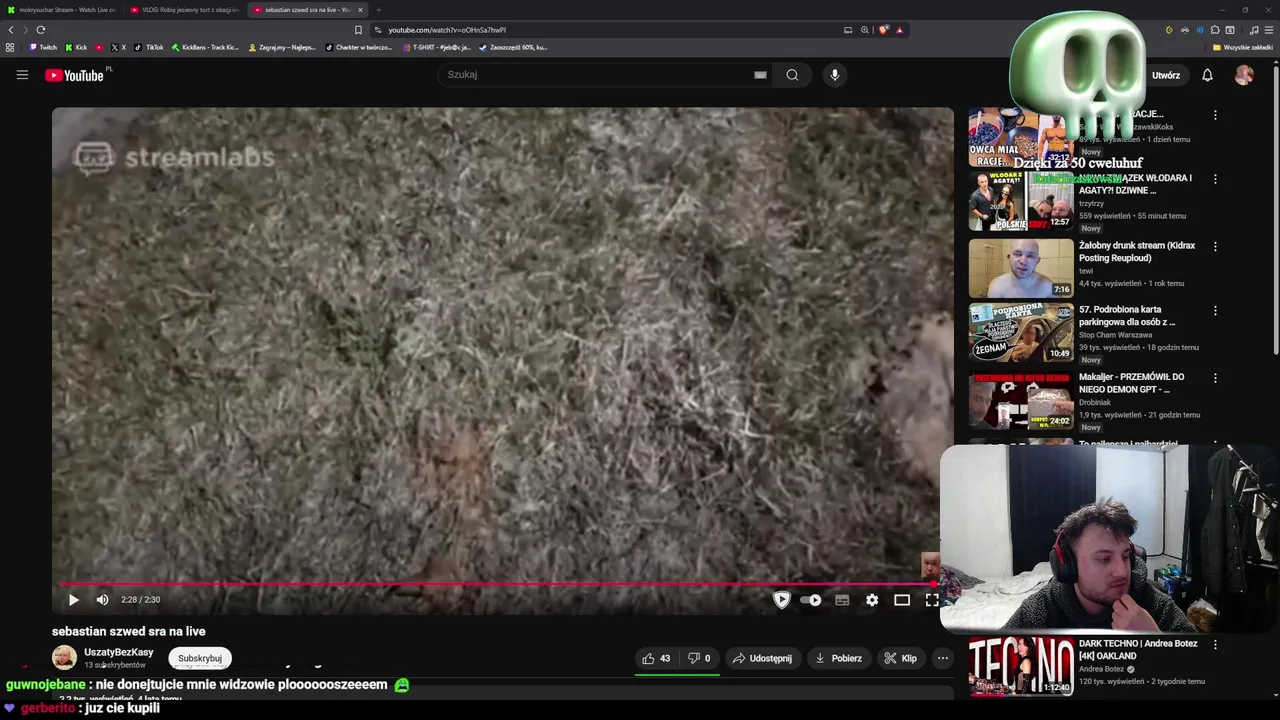
Task: Click the shield icon in the player controls
Action: coord(782,600)
